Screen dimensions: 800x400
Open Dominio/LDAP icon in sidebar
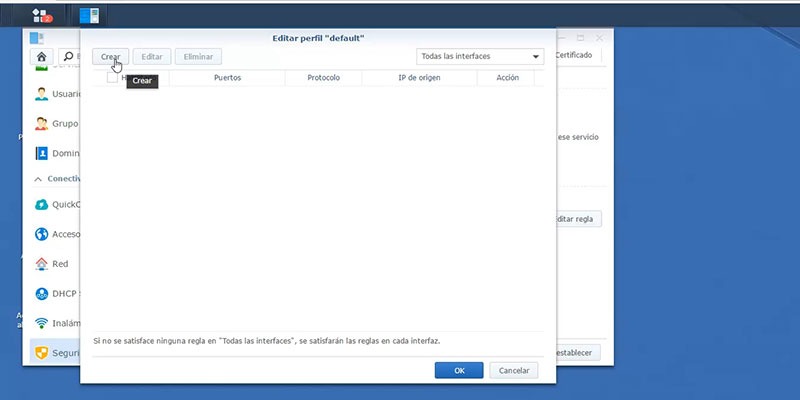41,153
